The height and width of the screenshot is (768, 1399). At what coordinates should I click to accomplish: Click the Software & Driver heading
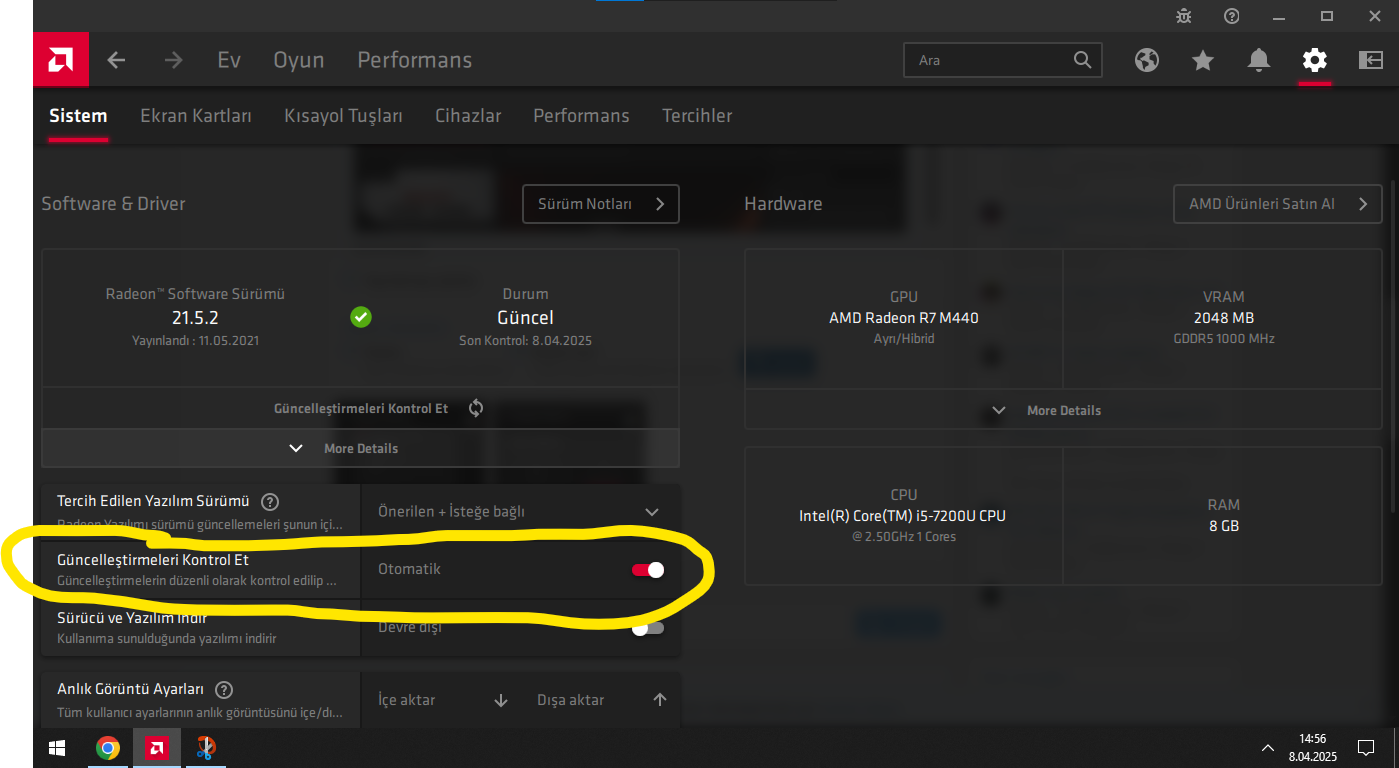(x=113, y=204)
